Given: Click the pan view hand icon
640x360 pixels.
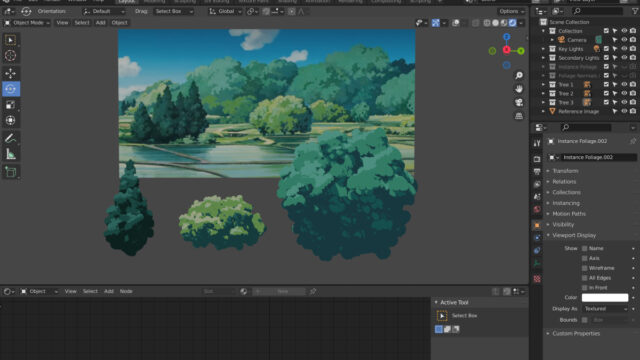Looking at the screenshot, I should coord(519,89).
